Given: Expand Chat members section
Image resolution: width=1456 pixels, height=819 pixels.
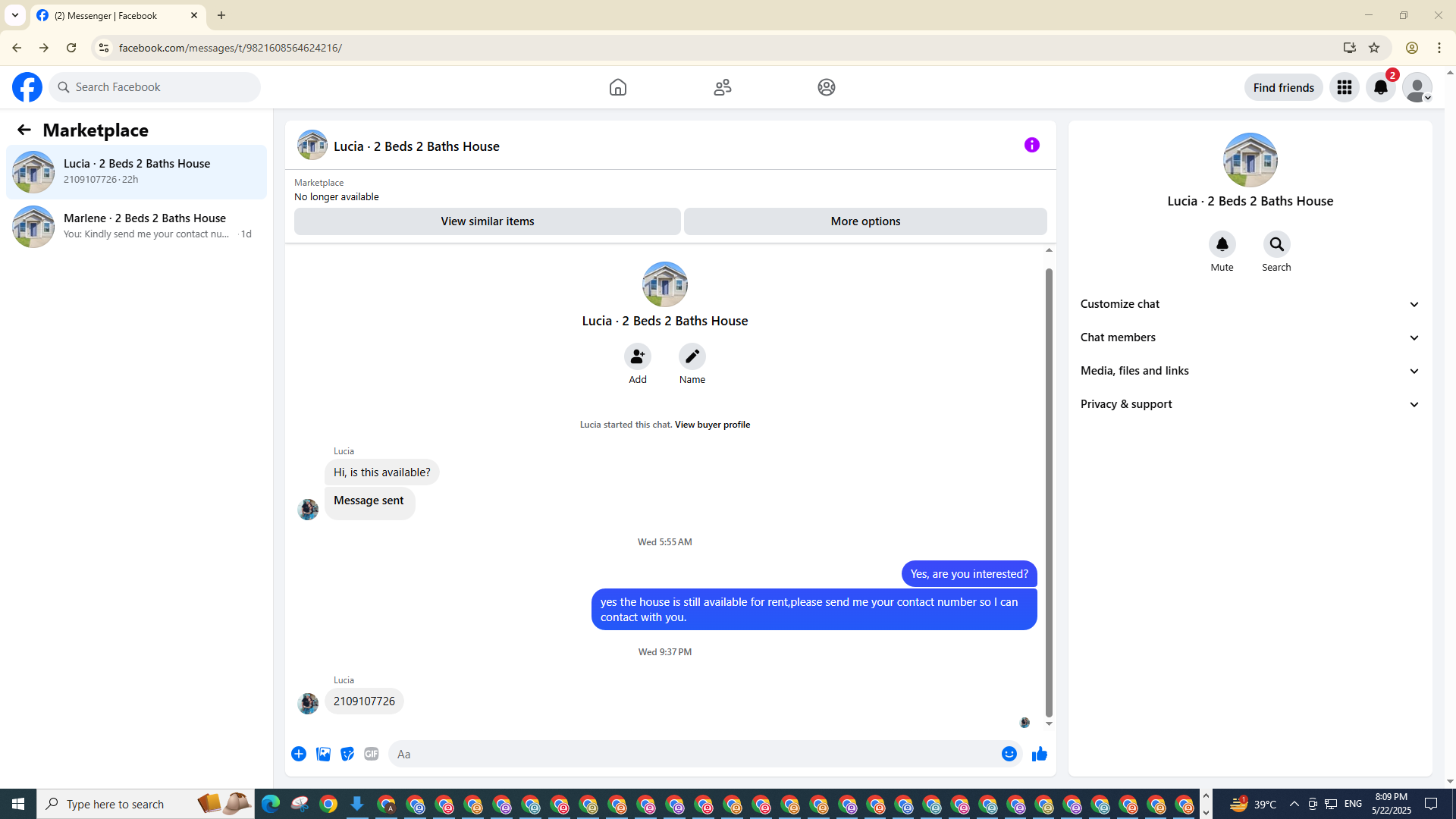Looking at the screenshot, I should (x=1250, y=337).
